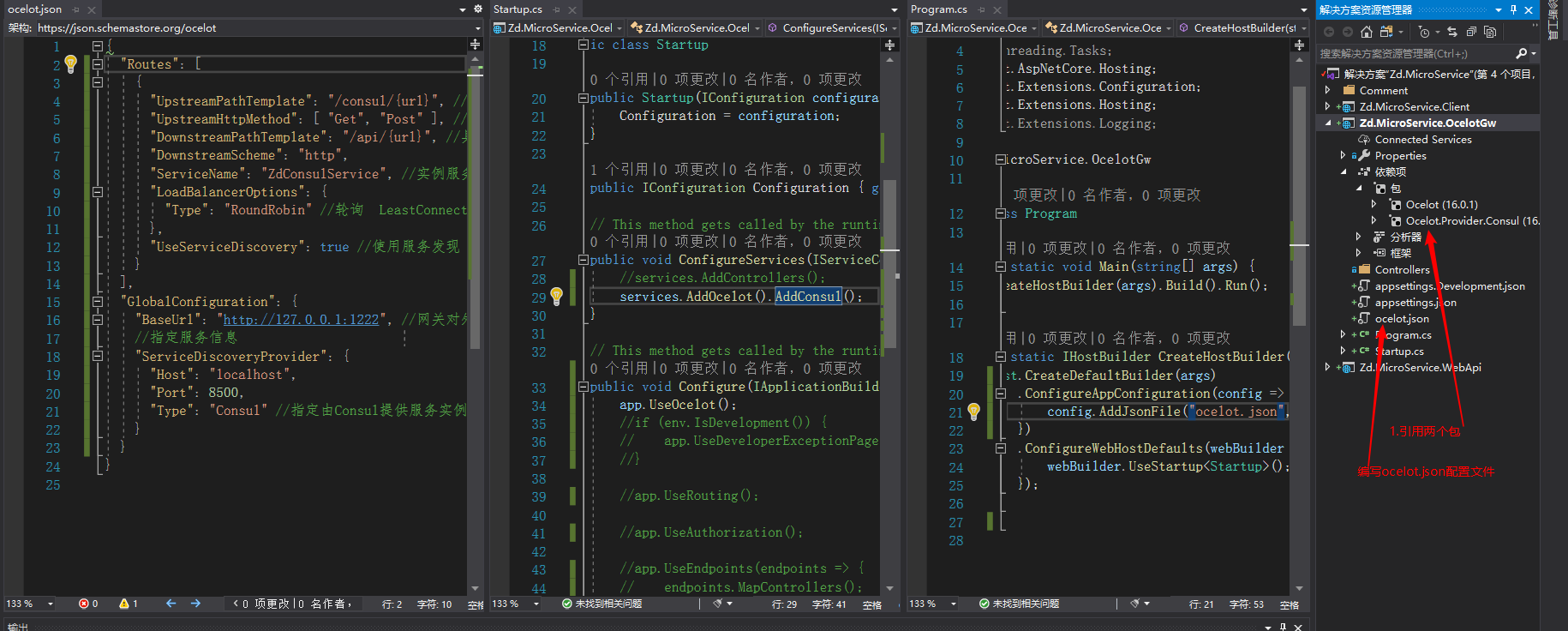Viewport: 1568px width, 631px height.
Task: Click Startup.cs scrollbar up arrow
Action: point(890,60)
